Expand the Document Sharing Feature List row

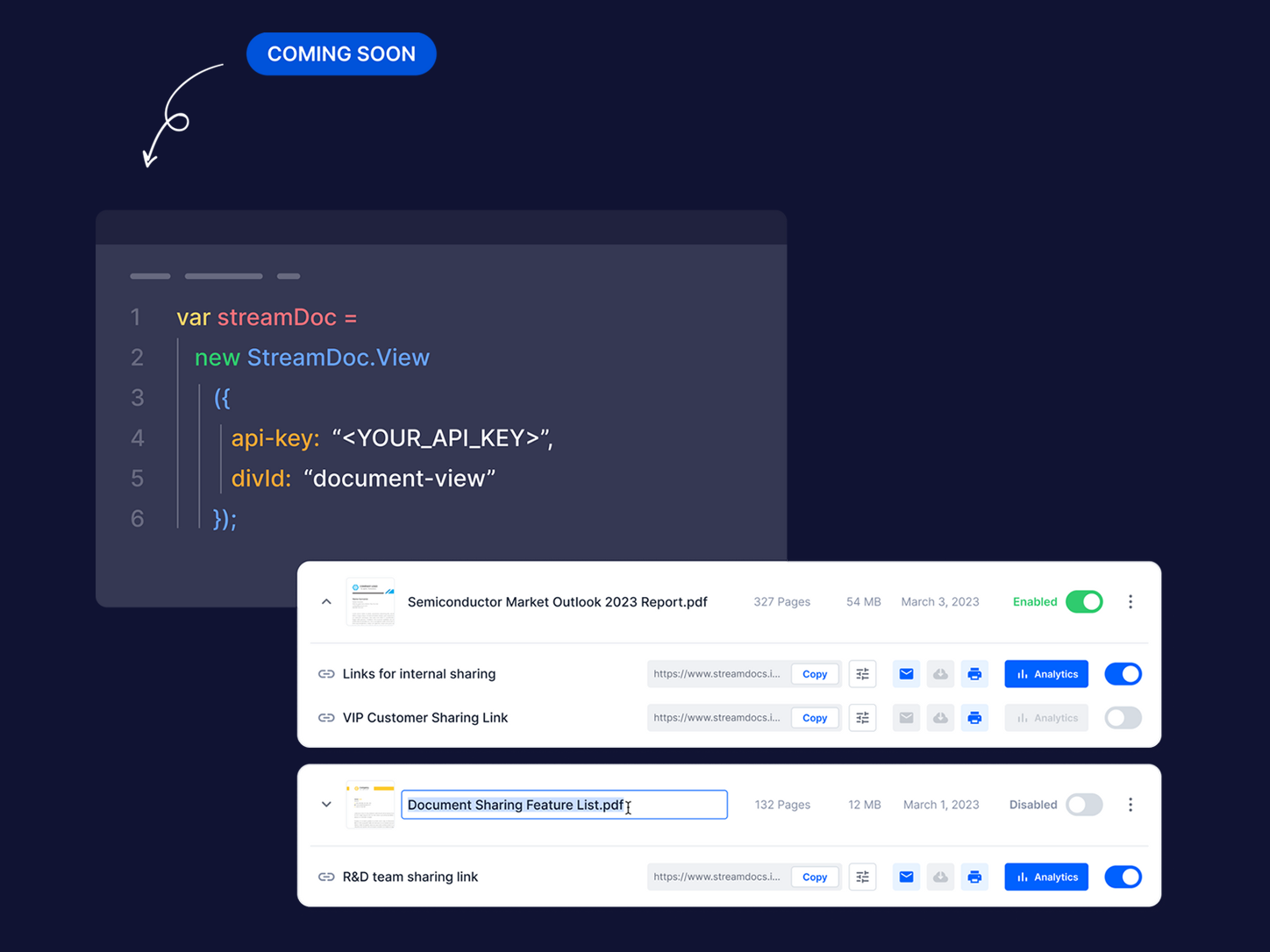tap(325, 804)
